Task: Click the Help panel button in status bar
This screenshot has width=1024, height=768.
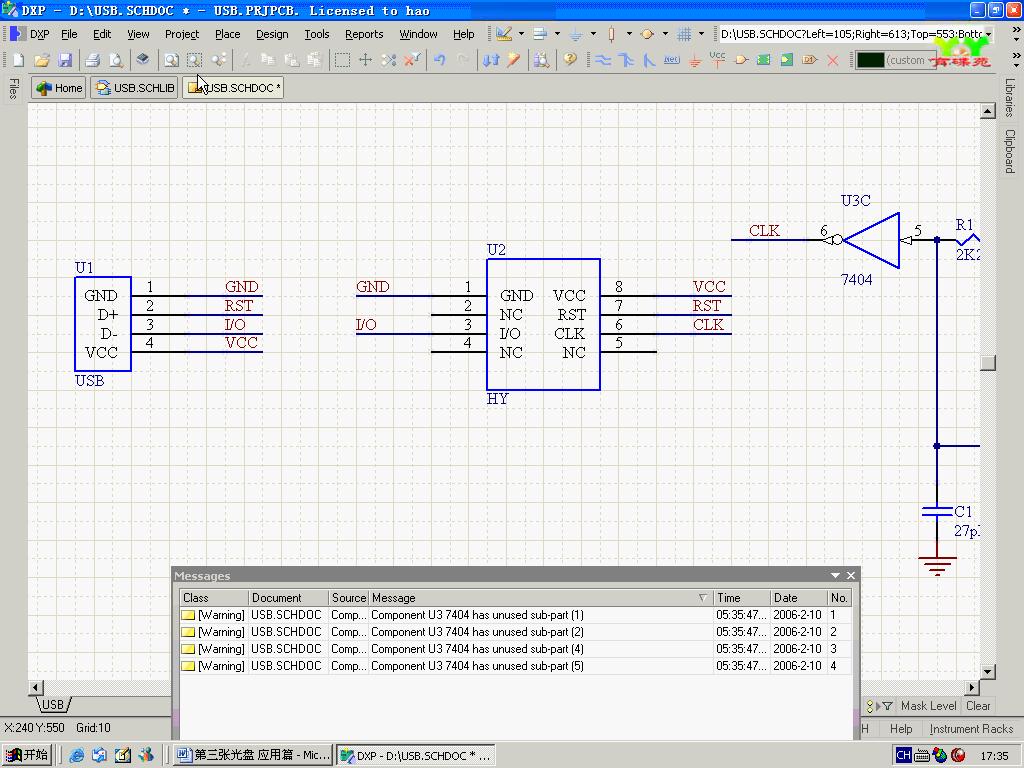Action: pos(901,729)
